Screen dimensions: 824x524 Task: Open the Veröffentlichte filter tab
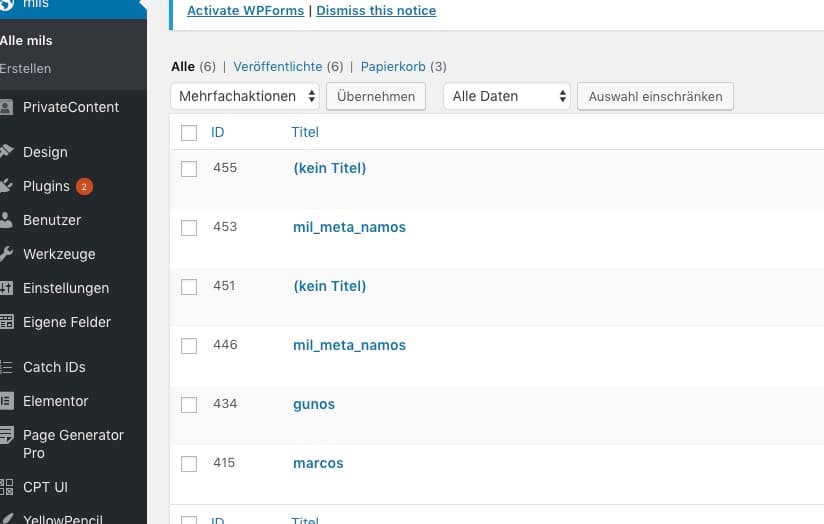tap(278, 67)
